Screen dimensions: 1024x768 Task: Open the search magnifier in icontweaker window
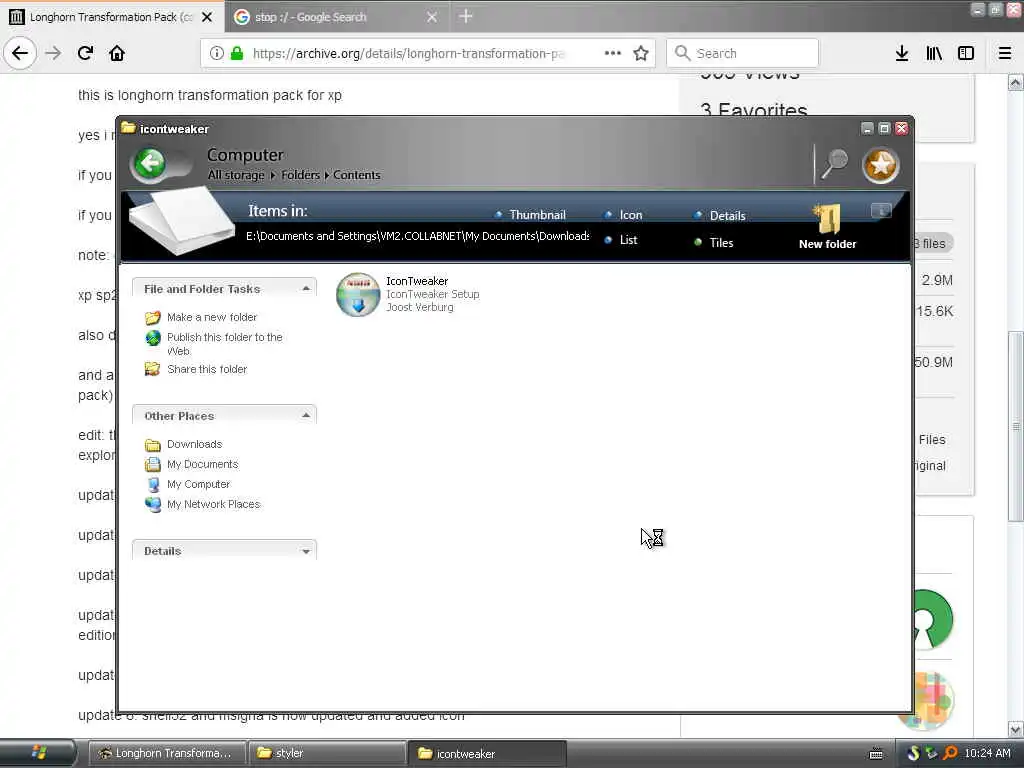coord(834,163)
